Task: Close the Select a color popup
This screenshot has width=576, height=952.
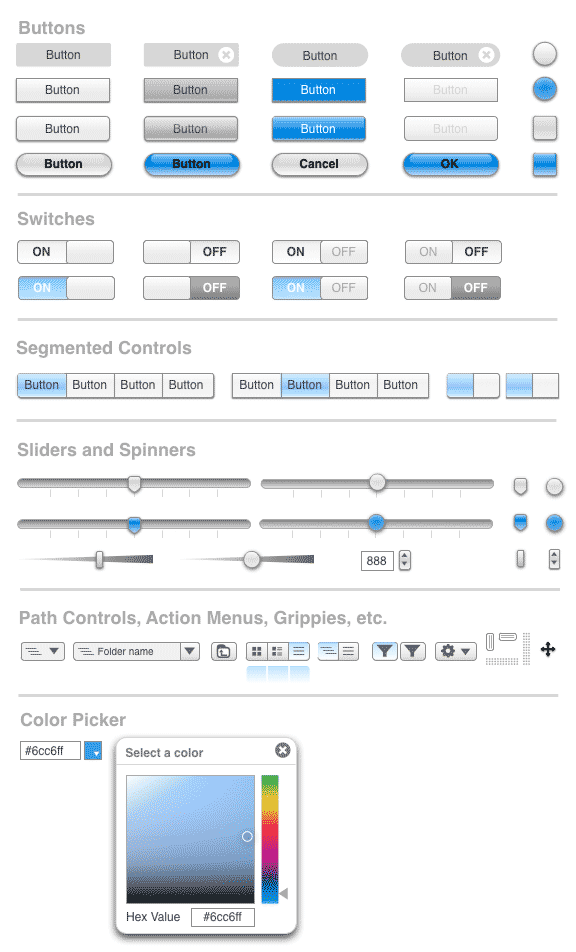Action: click(x=282, y=750)
